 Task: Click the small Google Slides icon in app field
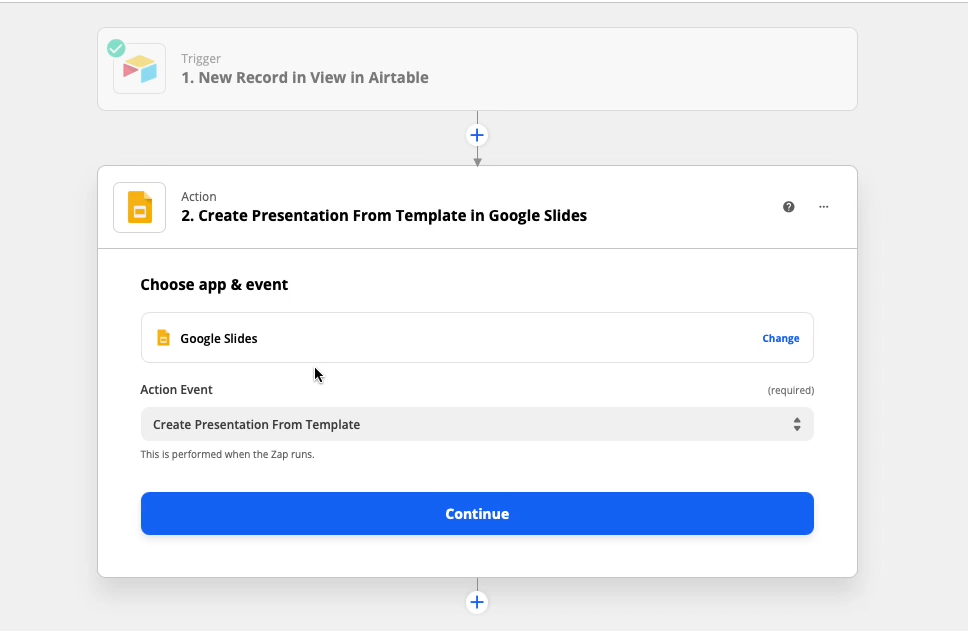pos(164,338)
